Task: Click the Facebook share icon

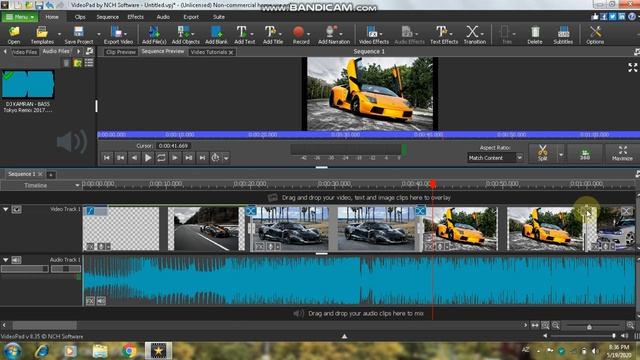Action: [x=604, y=17]
